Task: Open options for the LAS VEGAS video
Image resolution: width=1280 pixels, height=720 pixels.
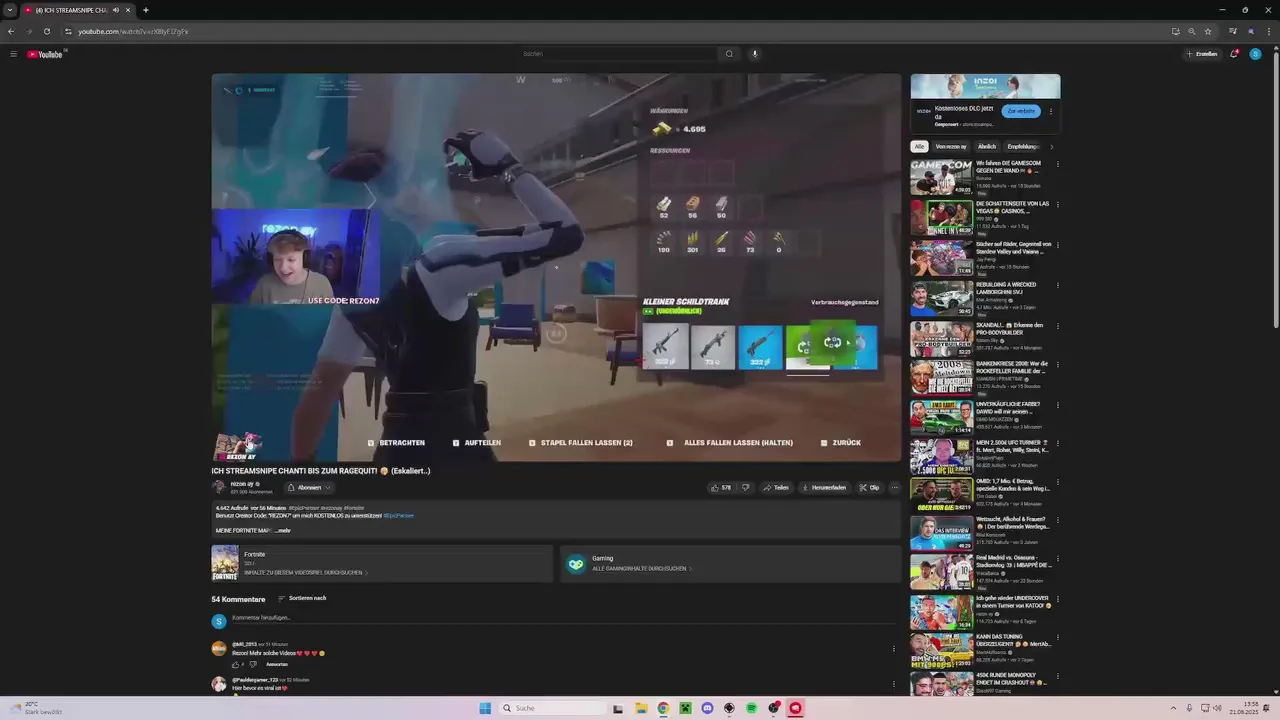Action: click(1057, 204)
